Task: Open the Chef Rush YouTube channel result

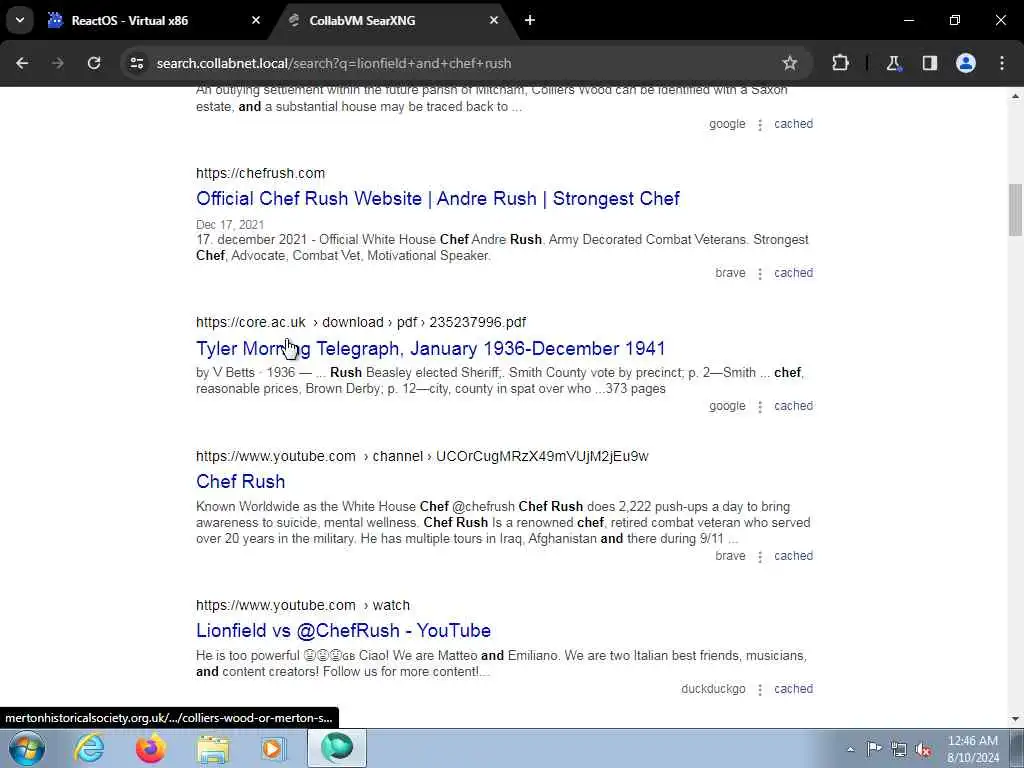Action: click(x=240, y=481)
